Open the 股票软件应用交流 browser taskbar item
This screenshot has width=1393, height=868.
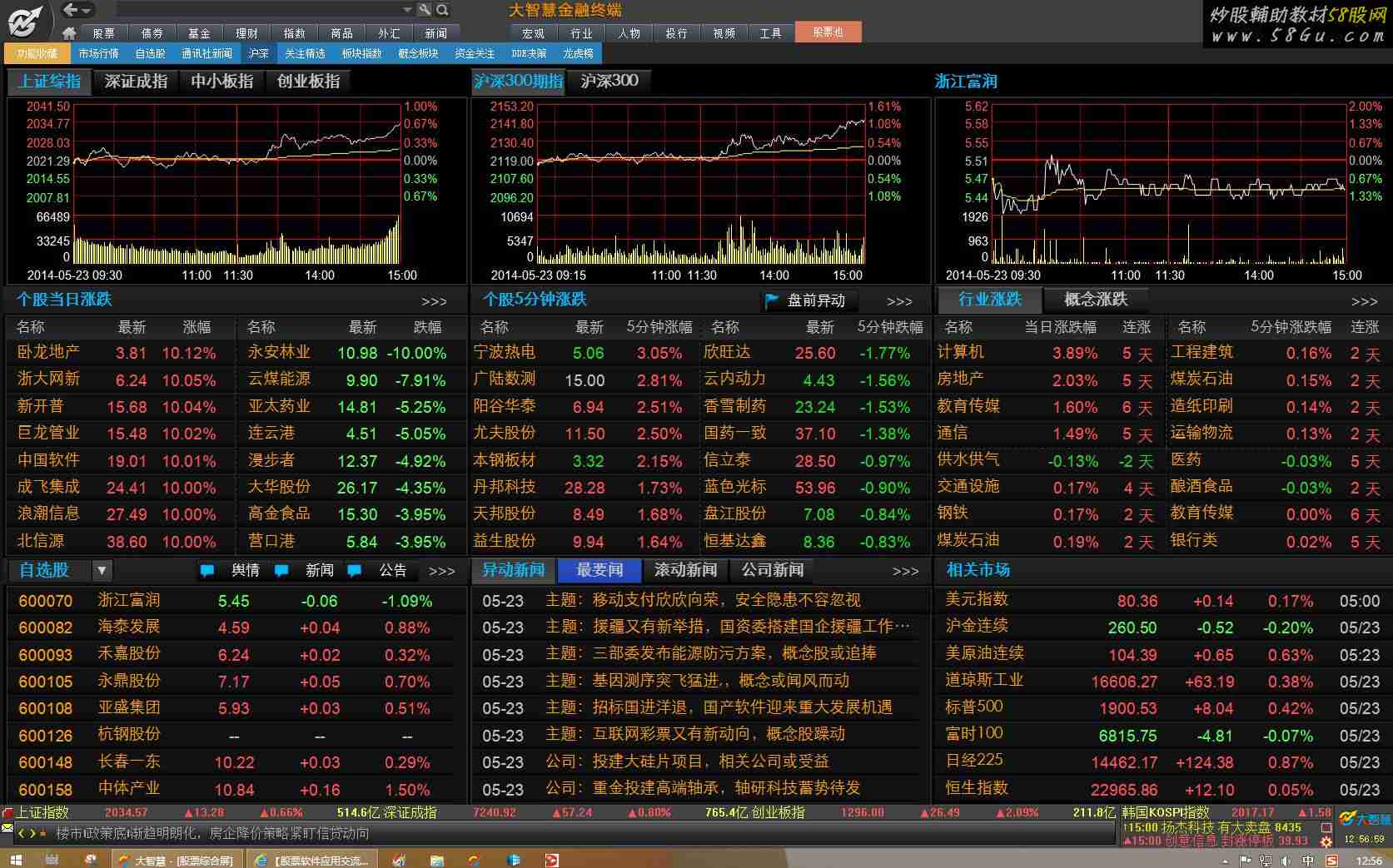coord(311,861)
